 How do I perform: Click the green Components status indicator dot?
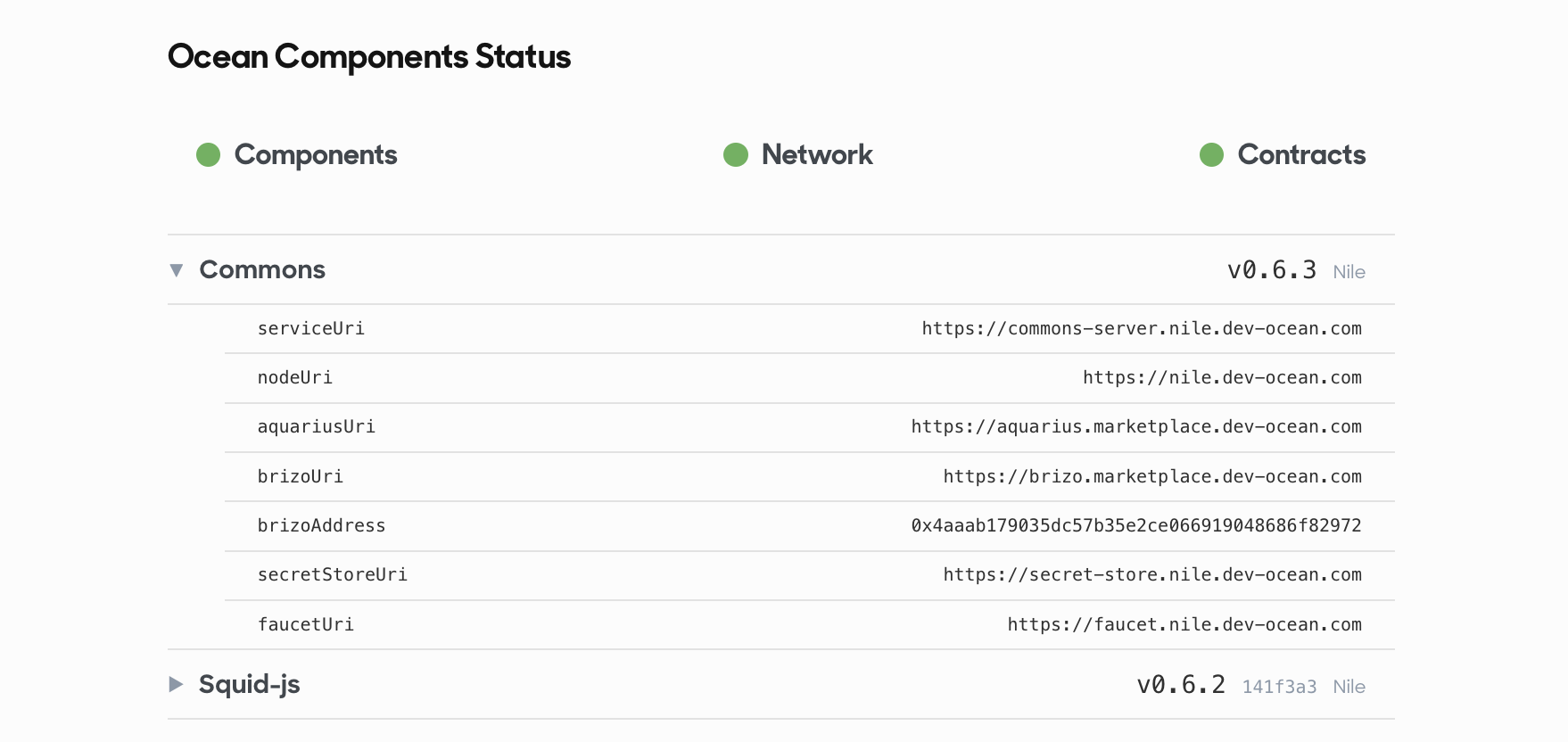[208, 154]
